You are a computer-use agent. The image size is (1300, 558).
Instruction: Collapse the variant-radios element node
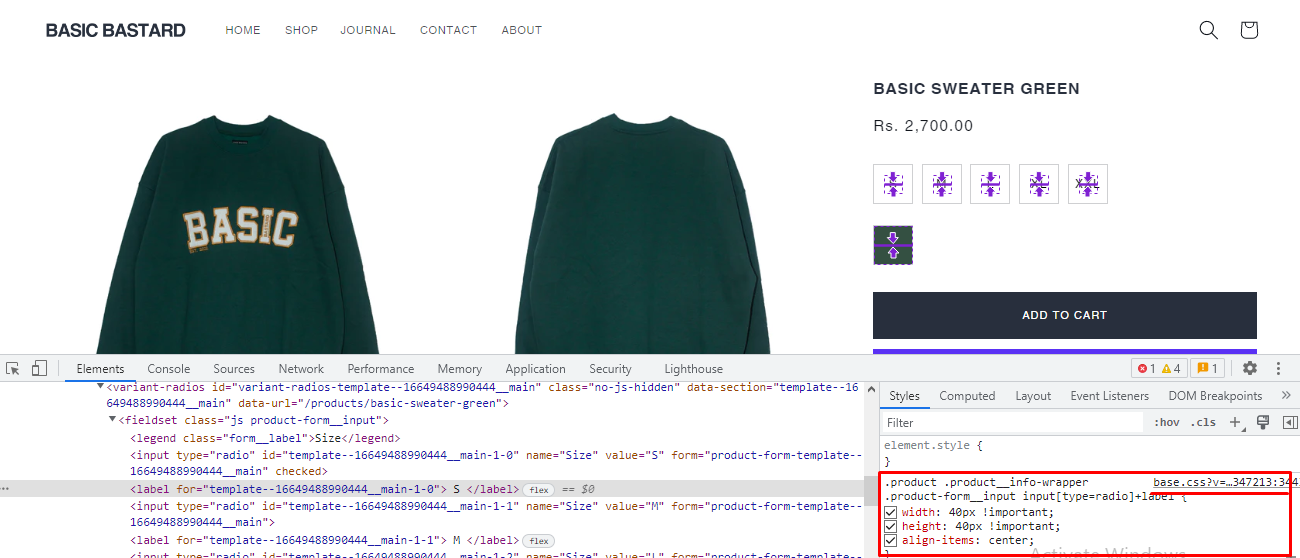pyautogui.click(x=101, y=386)
